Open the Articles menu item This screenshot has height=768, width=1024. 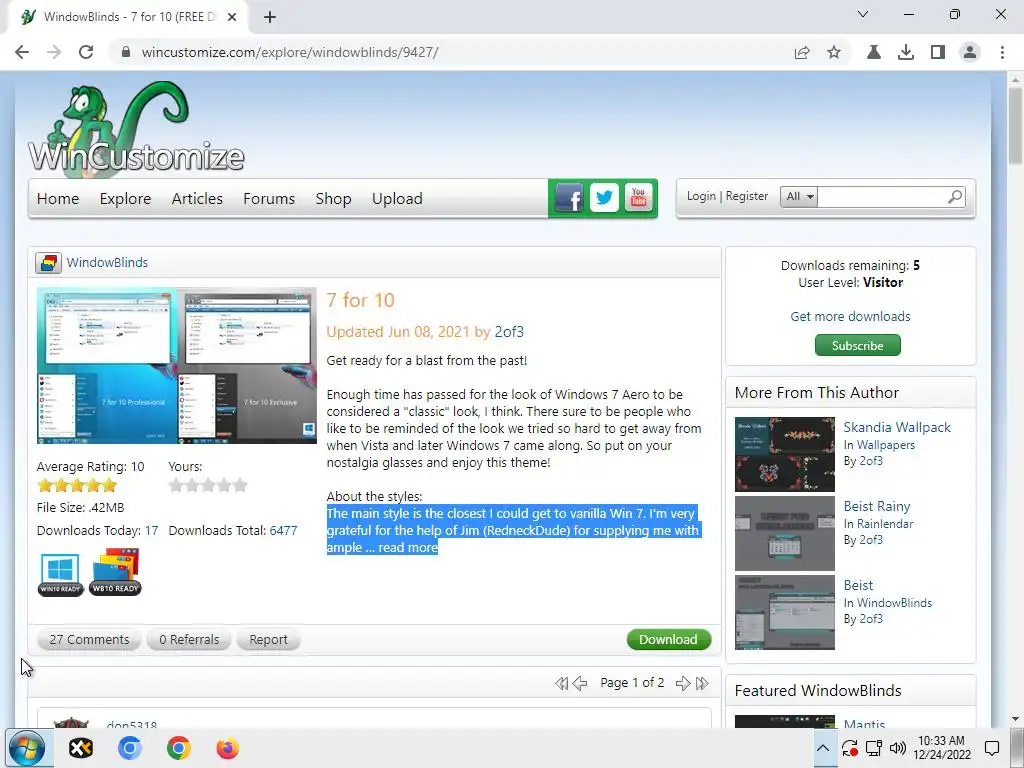coord(197,199)
